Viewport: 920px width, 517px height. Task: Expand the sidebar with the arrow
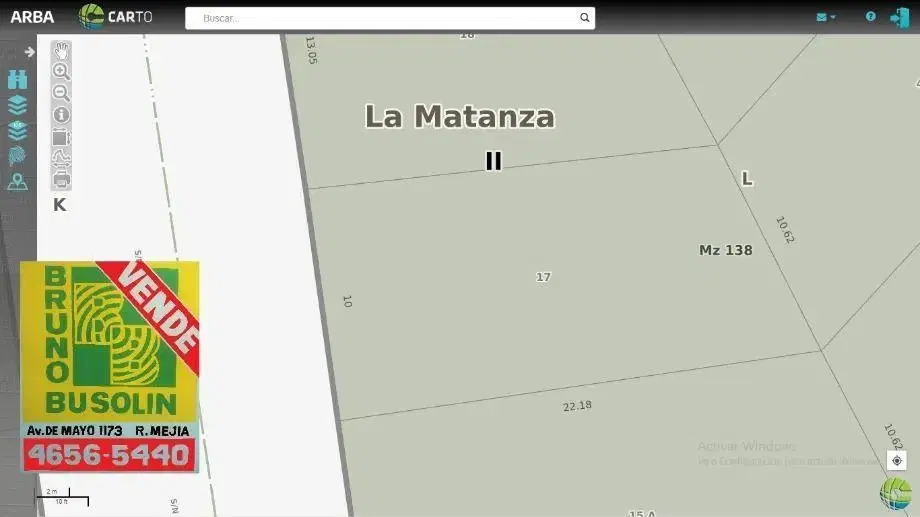click(x=29, y=52)
